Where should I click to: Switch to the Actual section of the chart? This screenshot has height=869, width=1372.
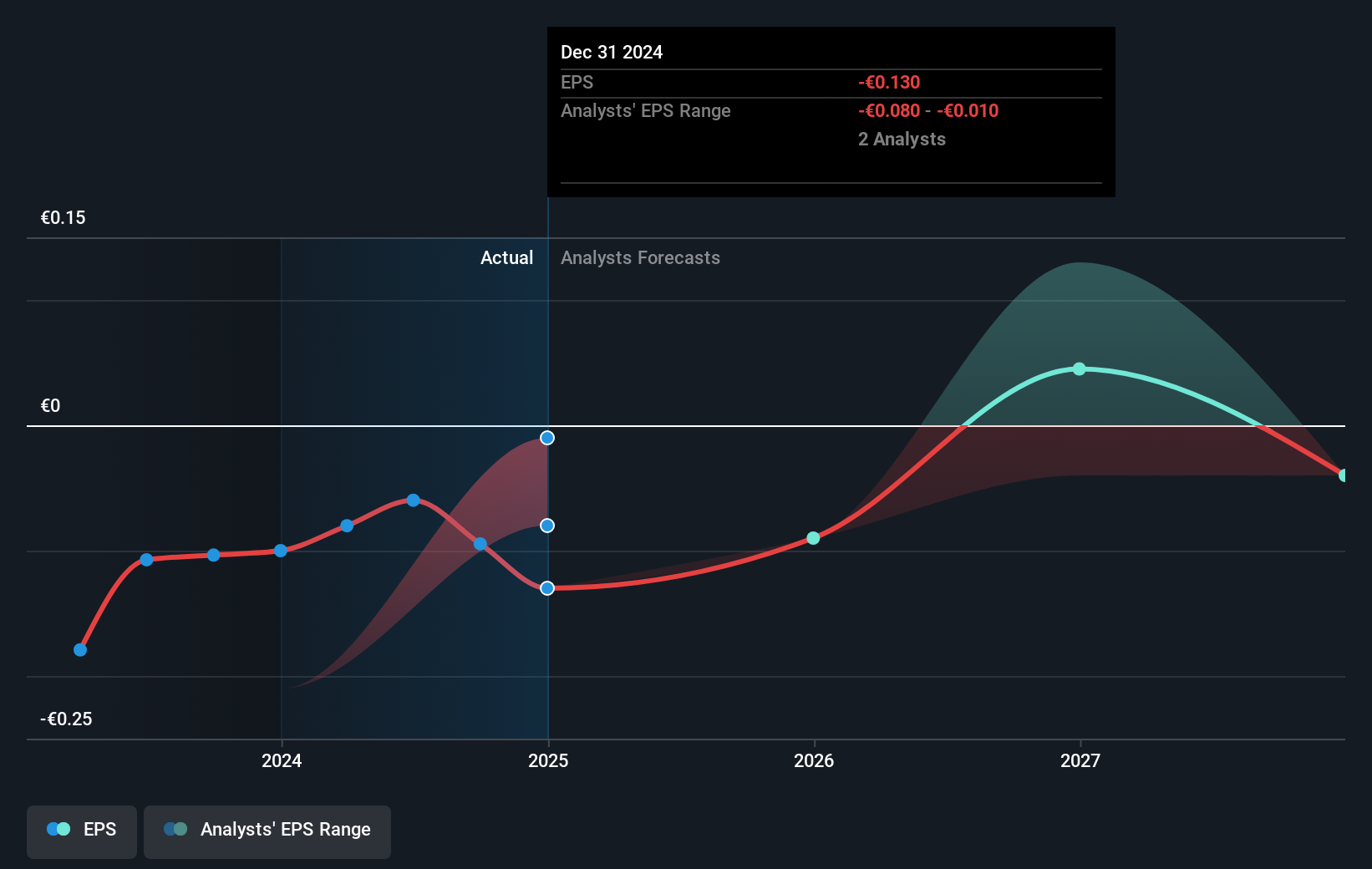(506, 257)
